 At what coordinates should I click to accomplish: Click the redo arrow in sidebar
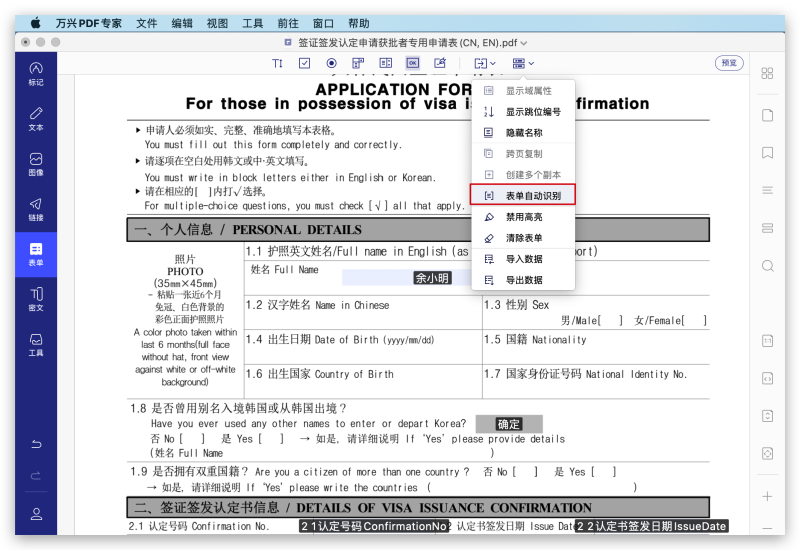[36, 476]
